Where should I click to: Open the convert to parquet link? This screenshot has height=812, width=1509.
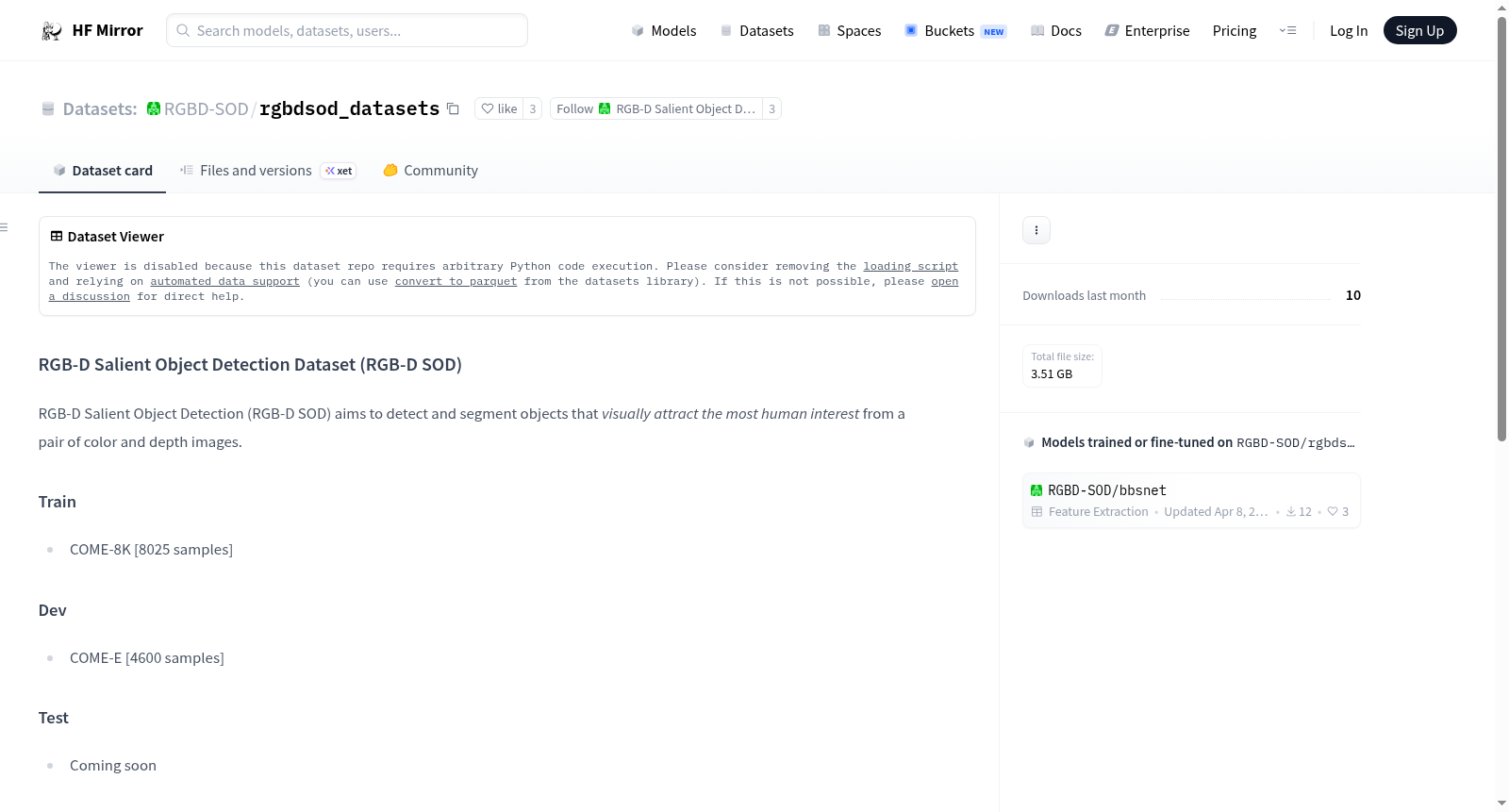click(456, 282)
